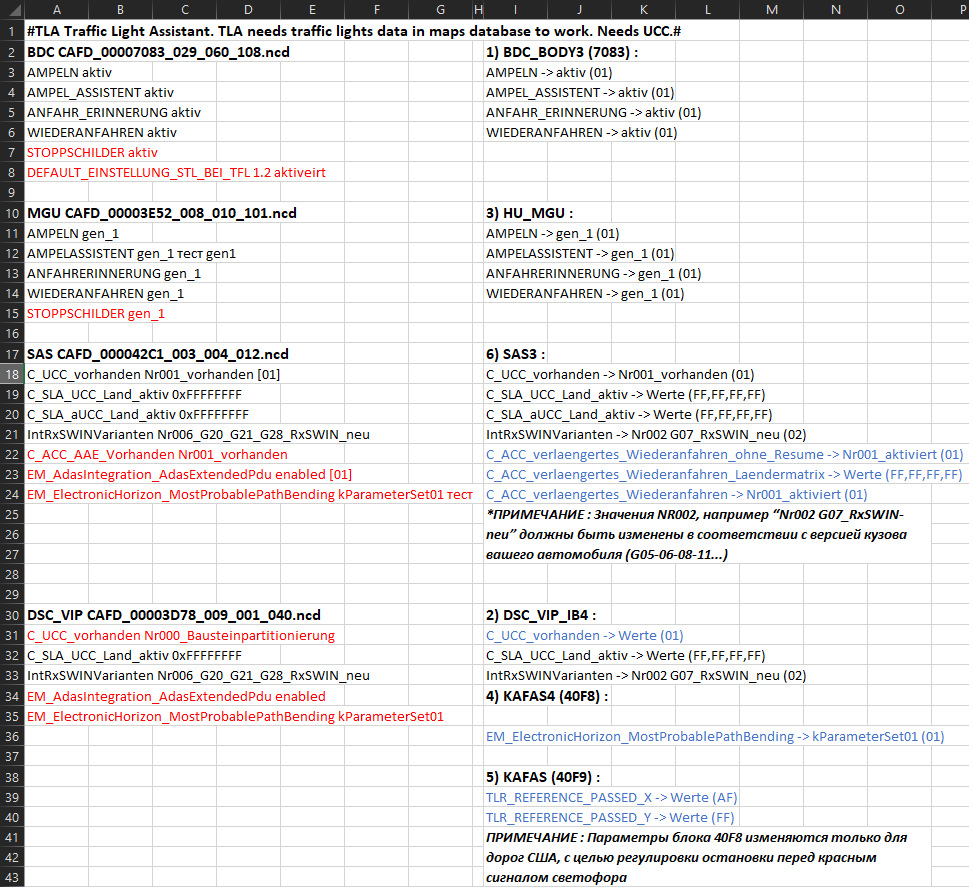Select 'AMPELN -> aktiv (01)' cell
Screen dimensions: 969x887
coord(549,72)
